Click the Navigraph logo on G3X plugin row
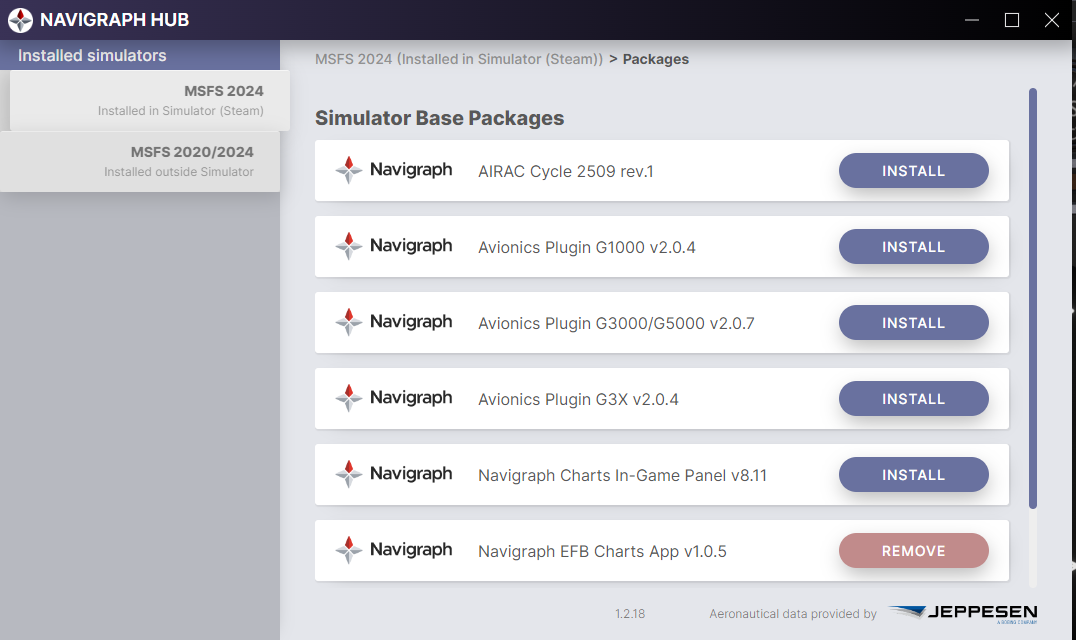Screen dimensions: 1076x640 coord(394,399)
